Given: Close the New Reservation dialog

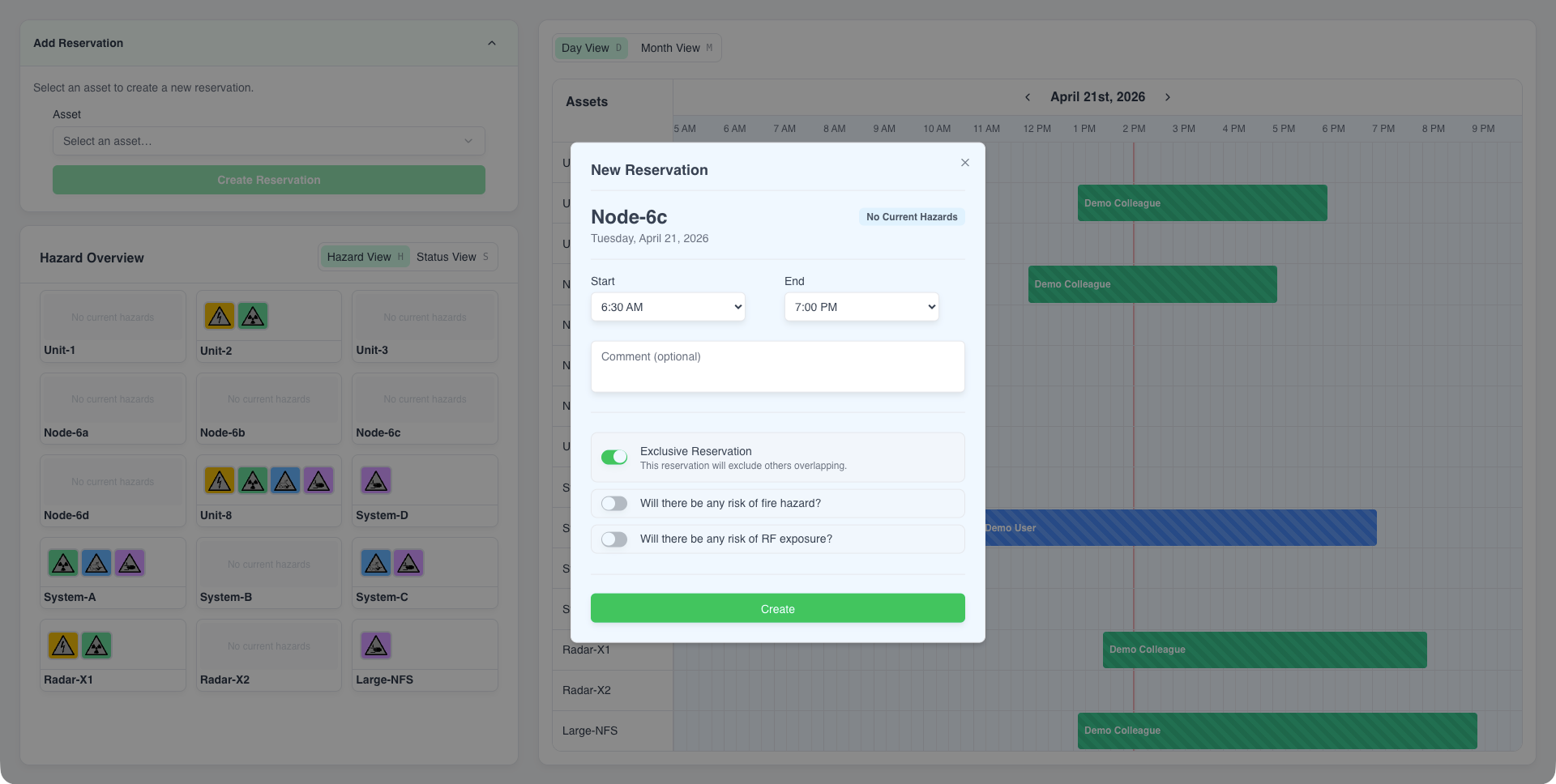Looking at the screenshot, I should (965, 163).
